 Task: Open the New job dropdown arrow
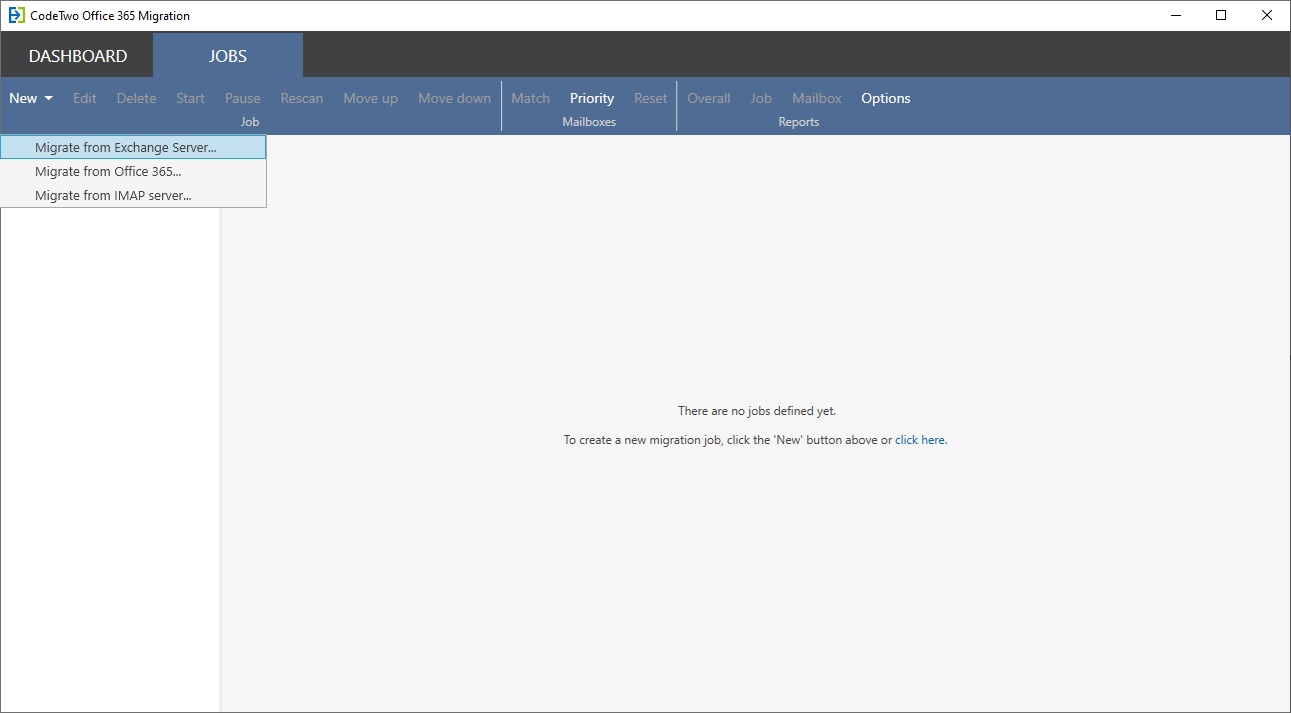coord(48,98)
